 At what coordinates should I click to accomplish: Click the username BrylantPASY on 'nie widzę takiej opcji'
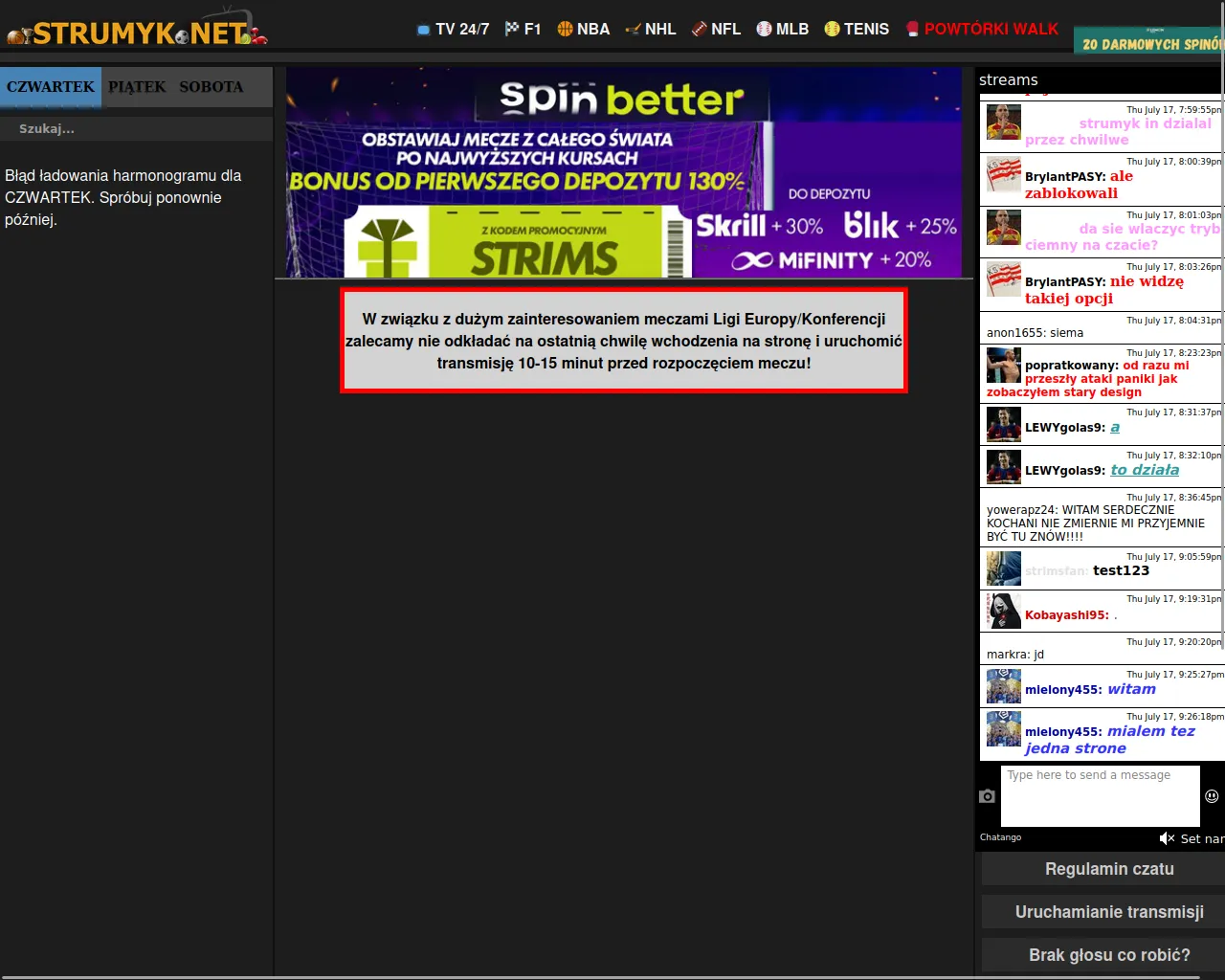1065,282
